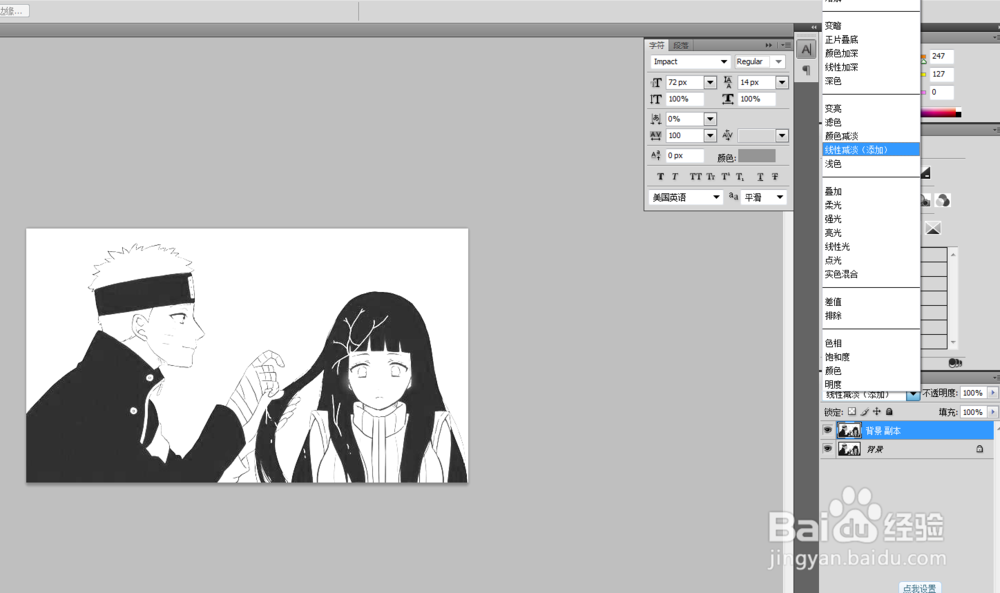Click the color ramp spectrum bar
The image size is (1000, 593).
pos(941,113)
